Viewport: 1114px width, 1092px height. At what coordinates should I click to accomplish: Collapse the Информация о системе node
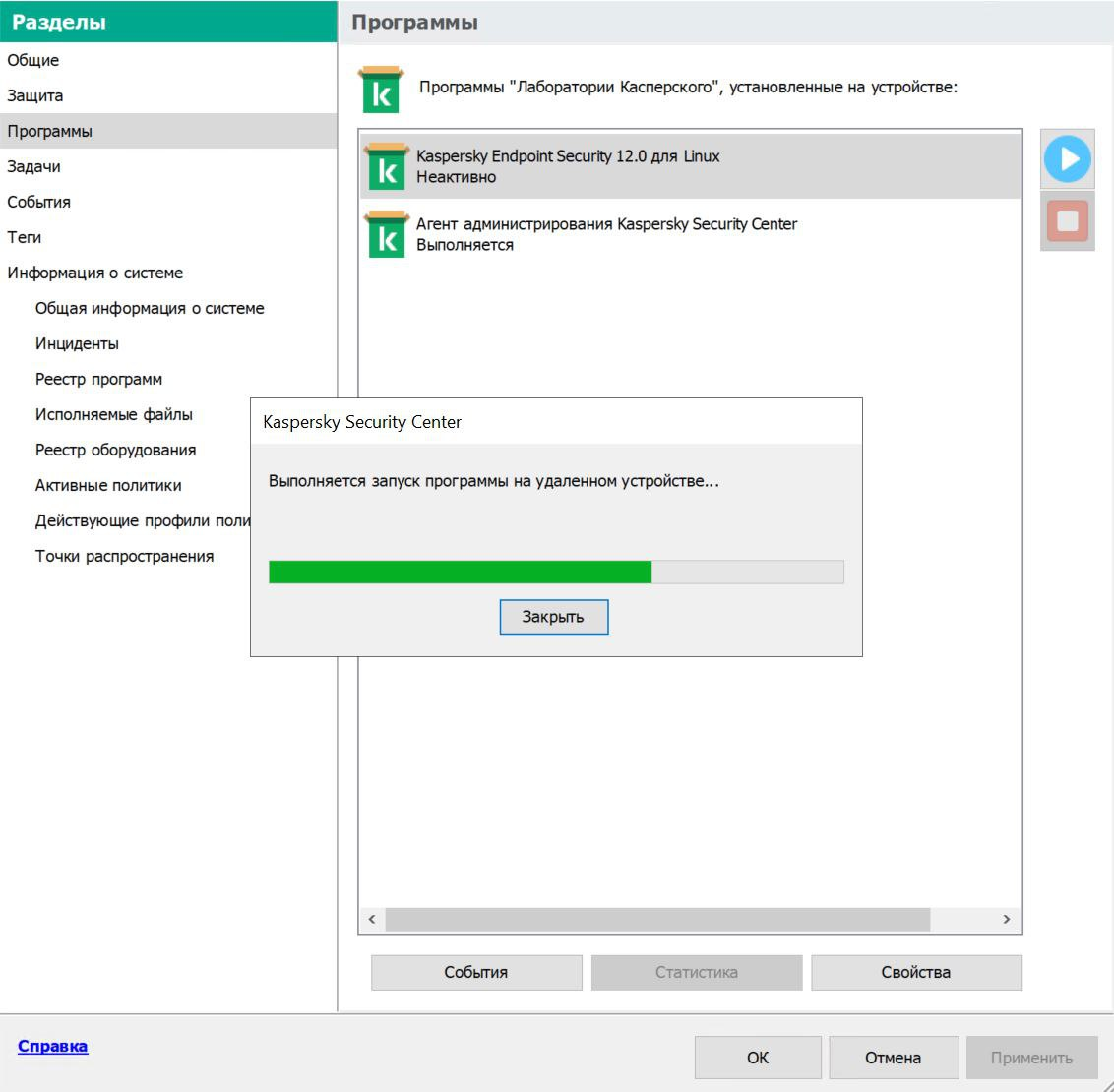[x=95, y=273]
